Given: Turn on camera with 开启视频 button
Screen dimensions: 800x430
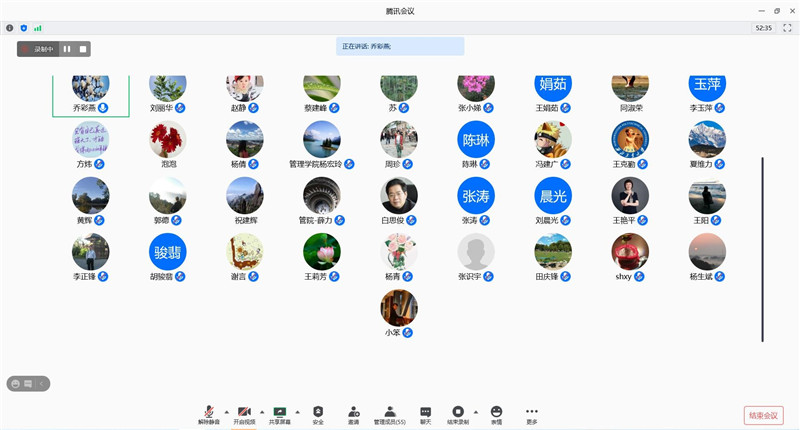Looking at the screenshot, I should point(244,413).
